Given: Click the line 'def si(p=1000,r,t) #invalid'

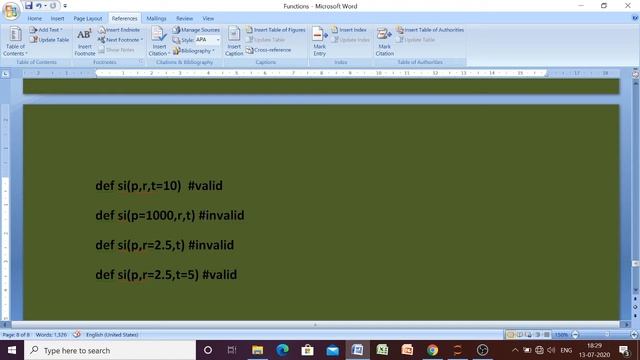Looking at the screenshot, I should 170,215.
